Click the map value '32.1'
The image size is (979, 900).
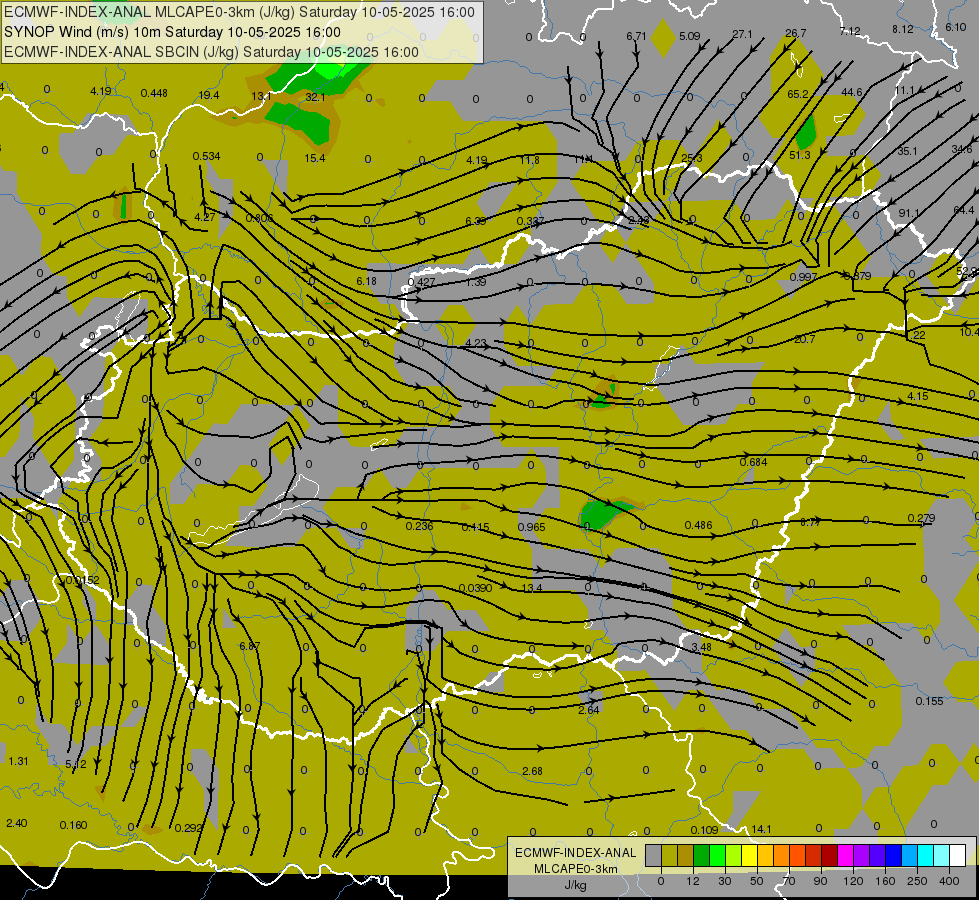(315, 97)
